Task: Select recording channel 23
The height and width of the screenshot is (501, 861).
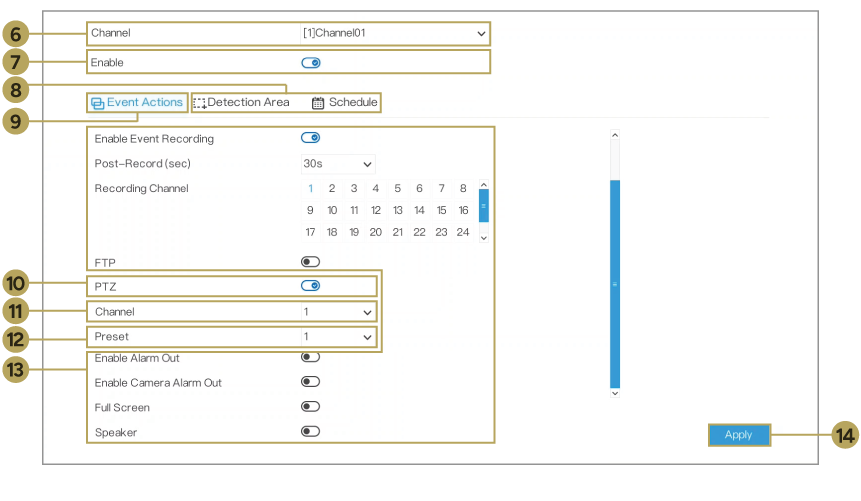Action: pos(441,232)
